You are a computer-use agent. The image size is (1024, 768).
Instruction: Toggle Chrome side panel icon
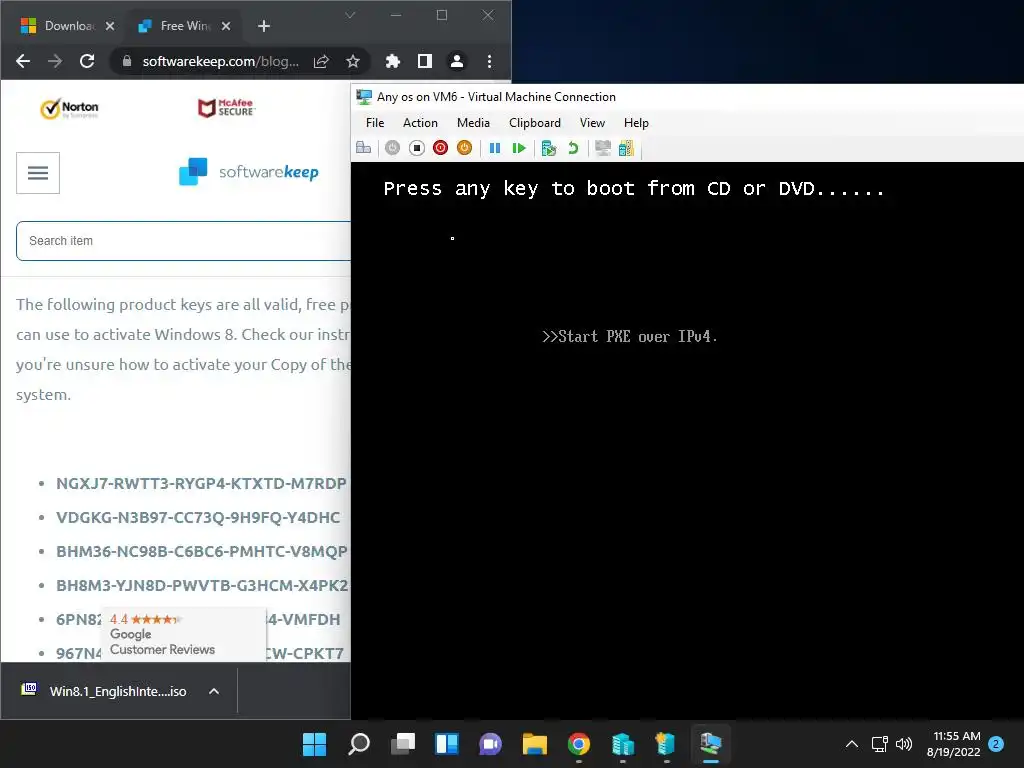[424, 61]
